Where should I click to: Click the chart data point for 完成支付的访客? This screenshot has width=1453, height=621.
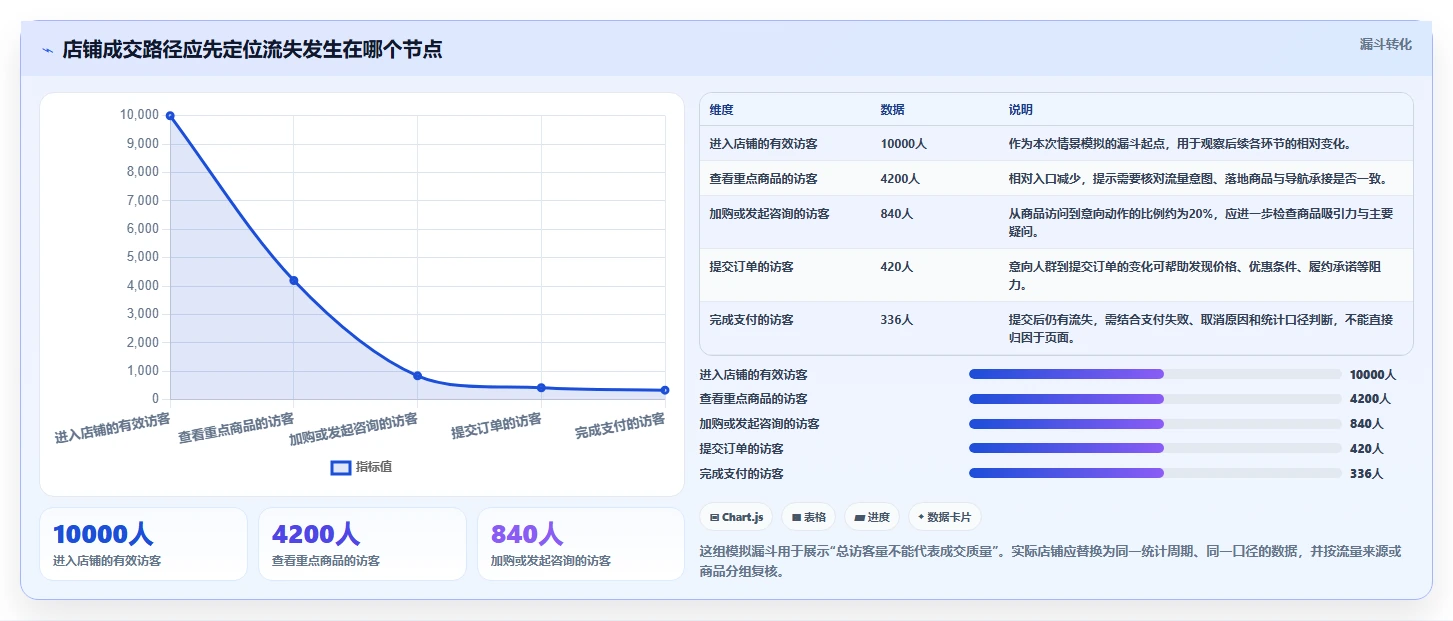[665, 390]
